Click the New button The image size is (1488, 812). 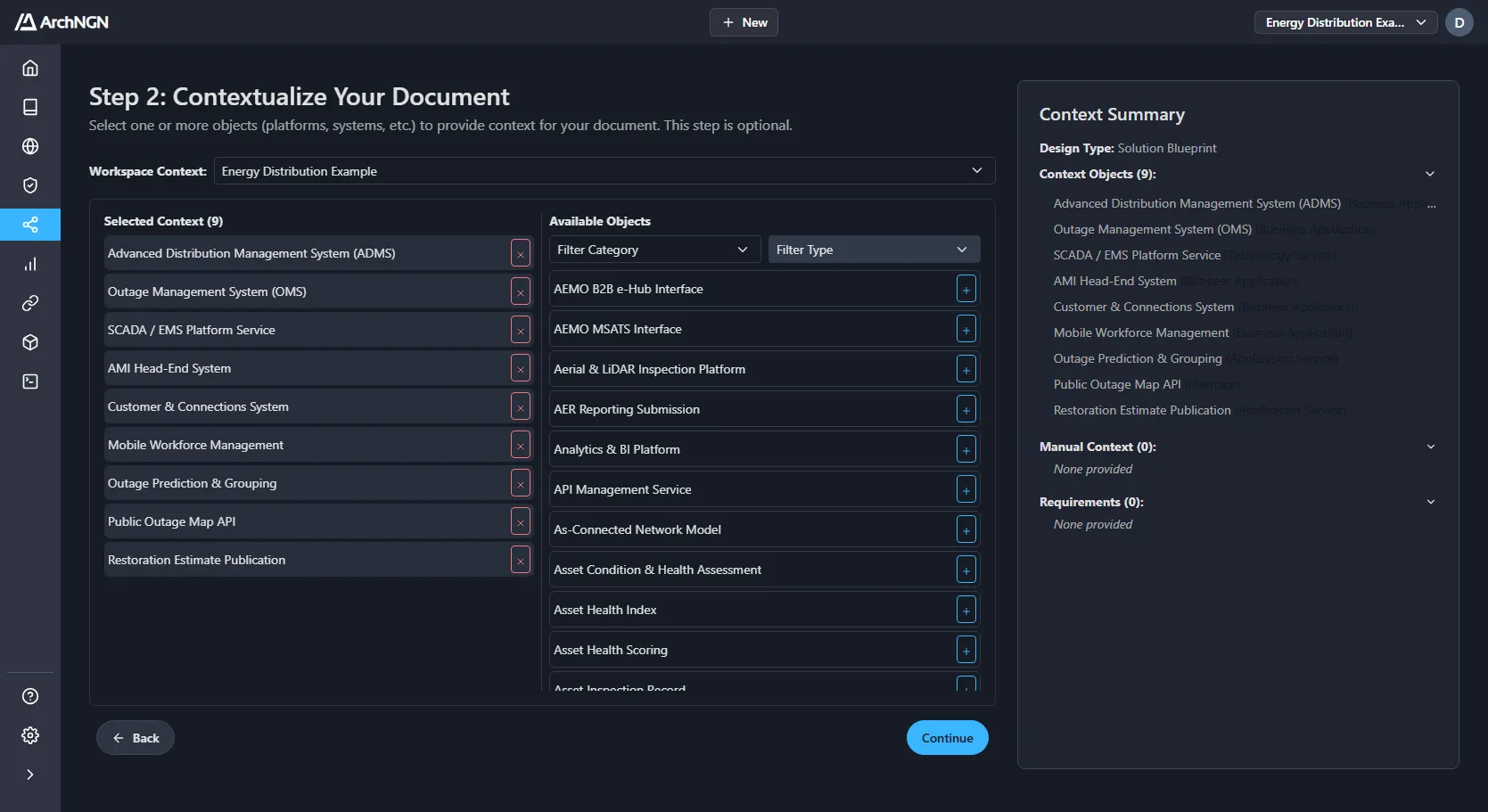(744, 22)
